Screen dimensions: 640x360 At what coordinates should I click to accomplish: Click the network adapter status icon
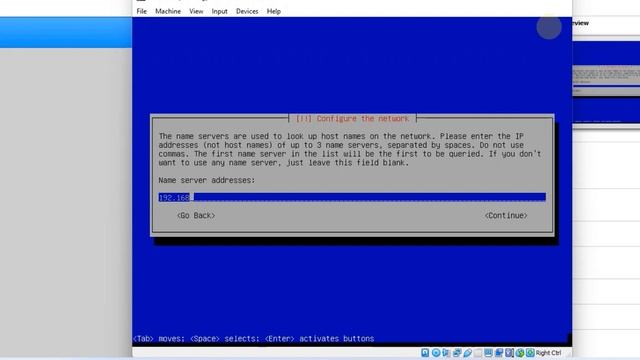click(x=457, y=353)
